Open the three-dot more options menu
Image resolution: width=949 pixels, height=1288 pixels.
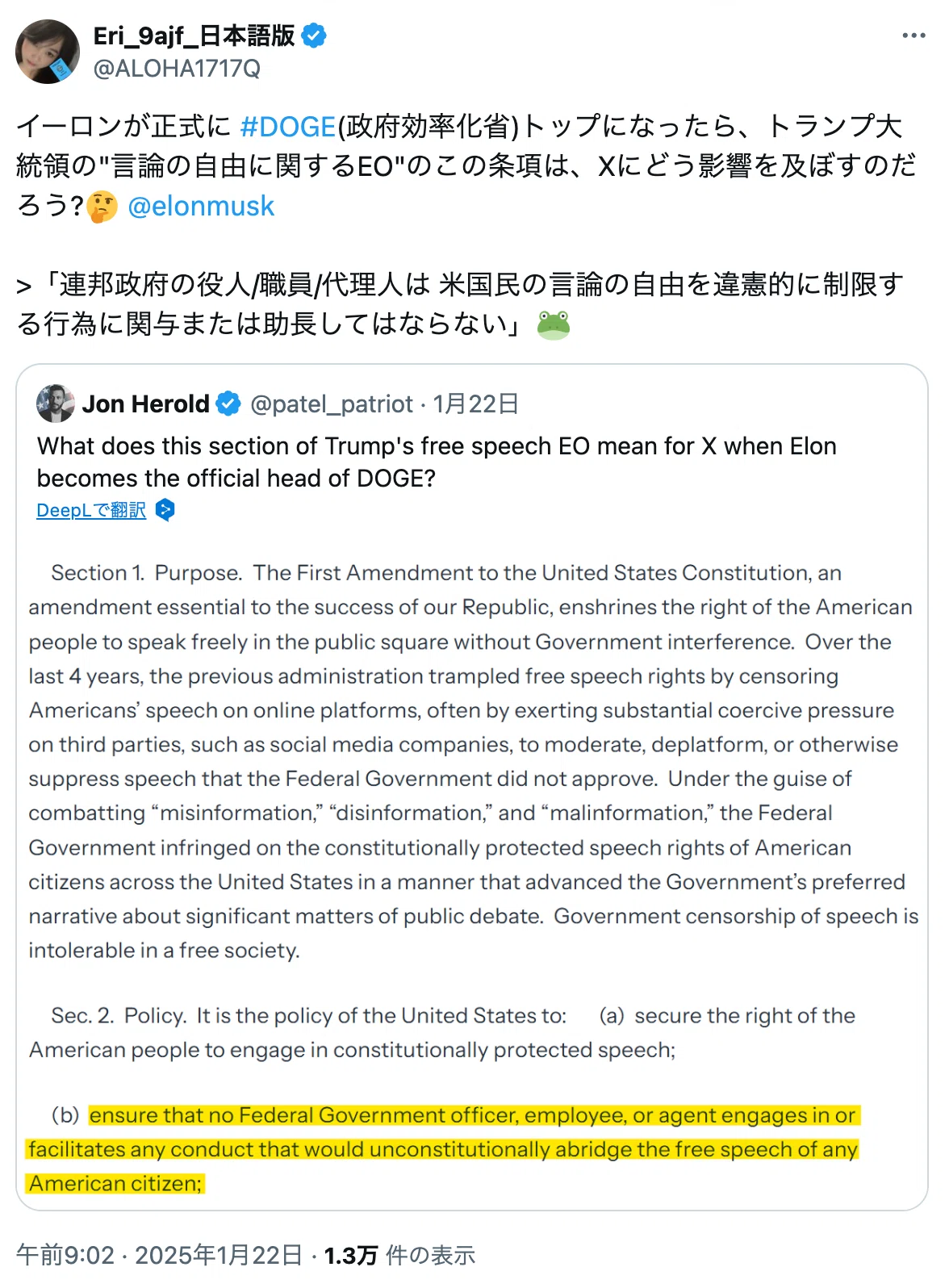click(x=913, y=36)
